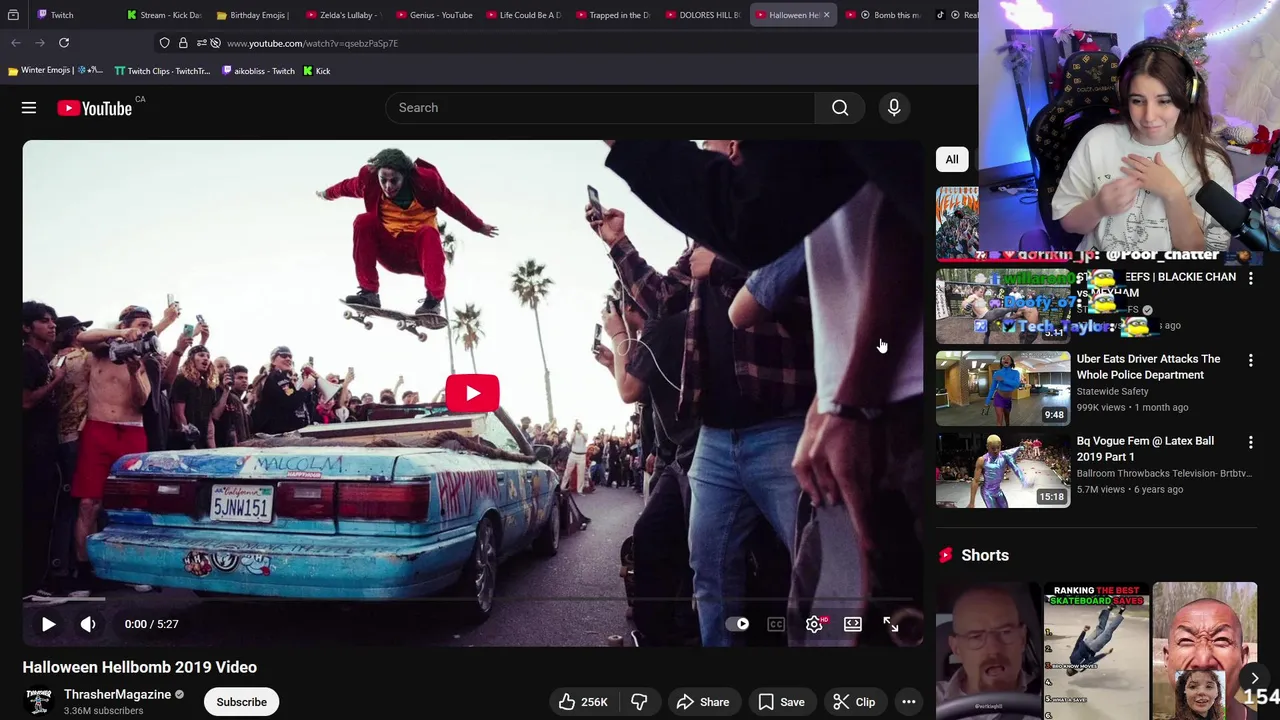Switch to the Birthday Emojis tab
The image size is (1280, 720).
point(253,15)
